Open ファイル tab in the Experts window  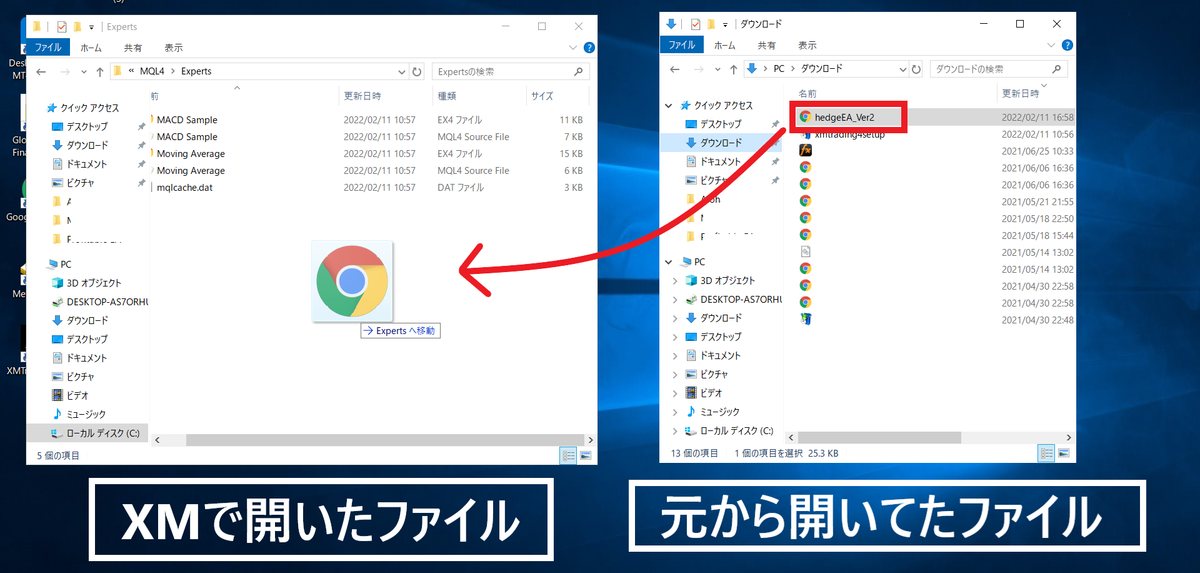pos(48,47)
